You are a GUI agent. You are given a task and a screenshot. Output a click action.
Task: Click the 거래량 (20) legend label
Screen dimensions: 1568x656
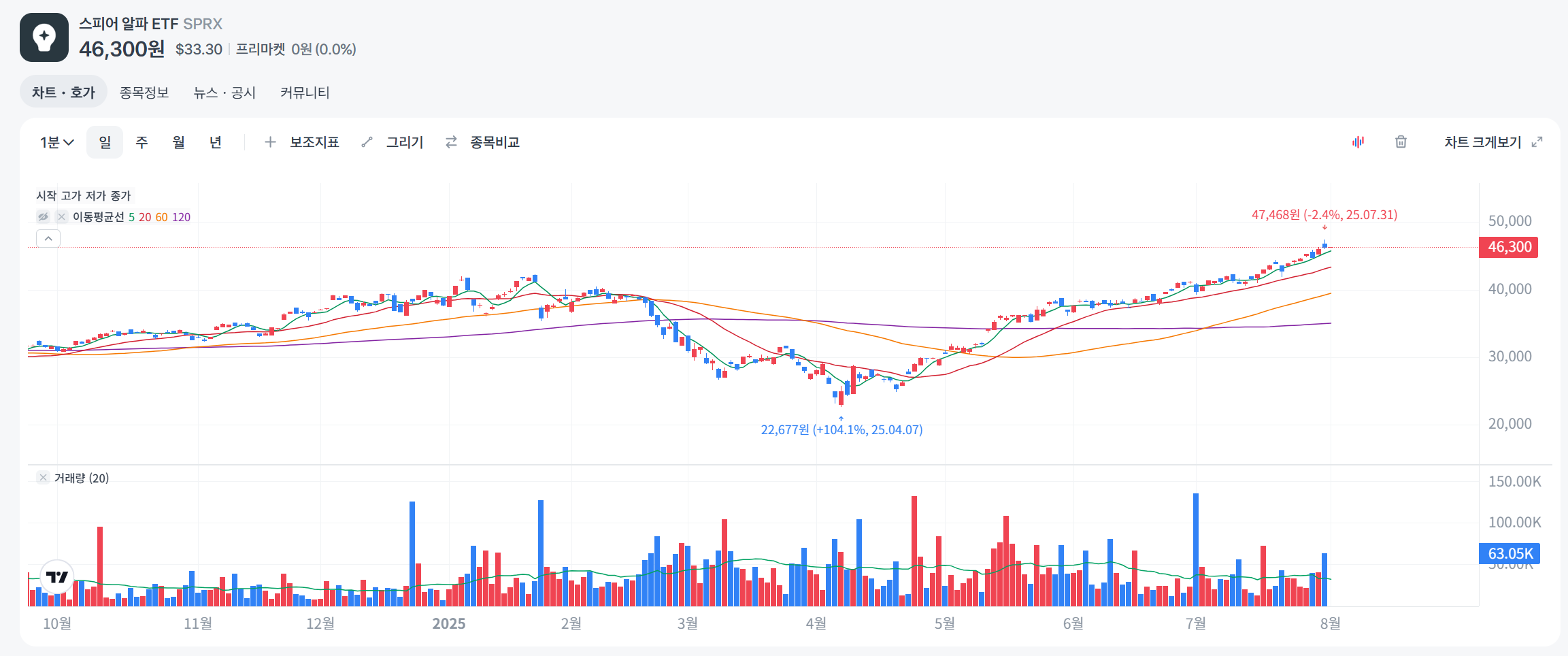pos(82,478)
